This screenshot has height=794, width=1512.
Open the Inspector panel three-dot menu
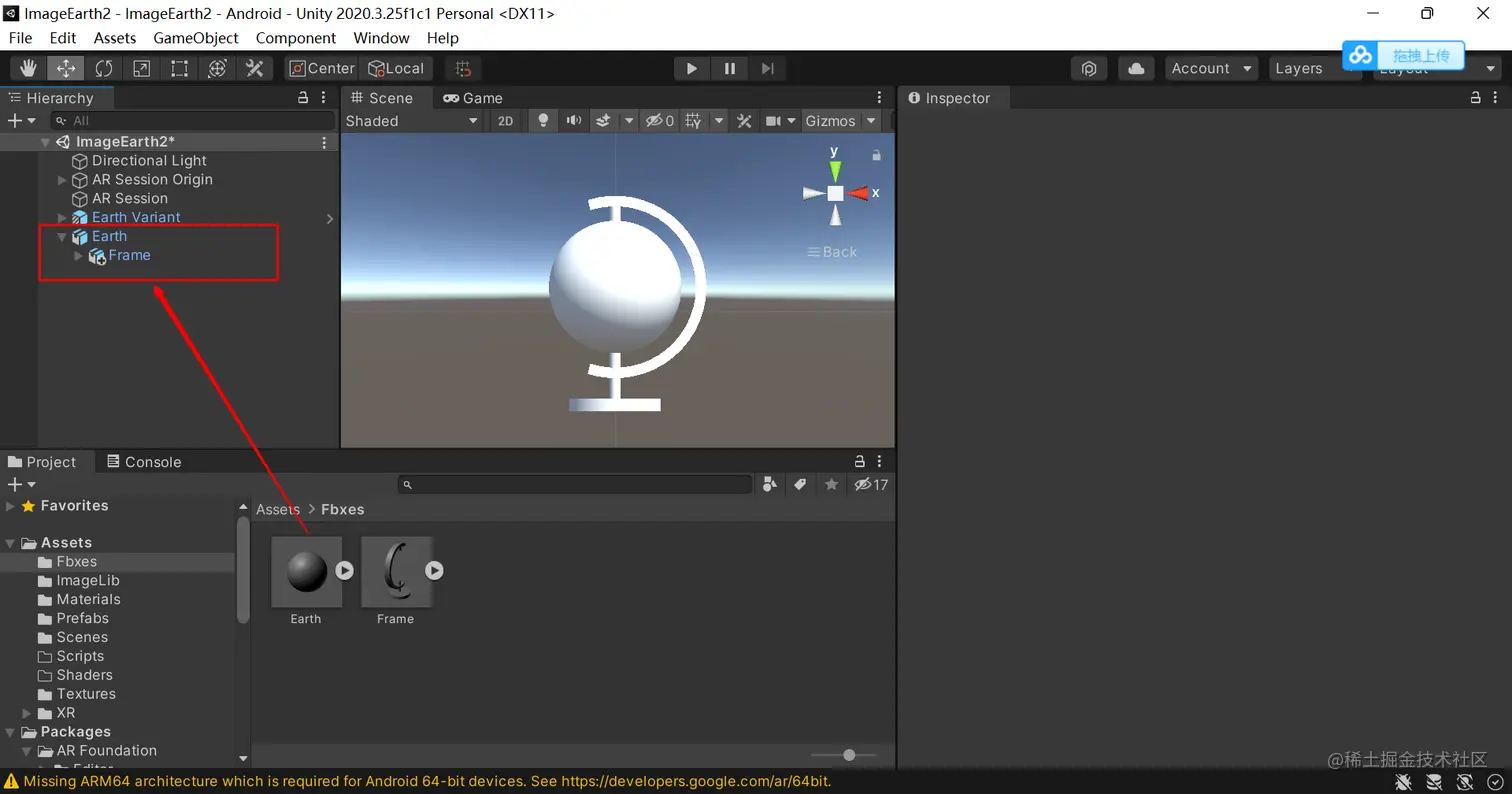click(x=1495, y=98)
